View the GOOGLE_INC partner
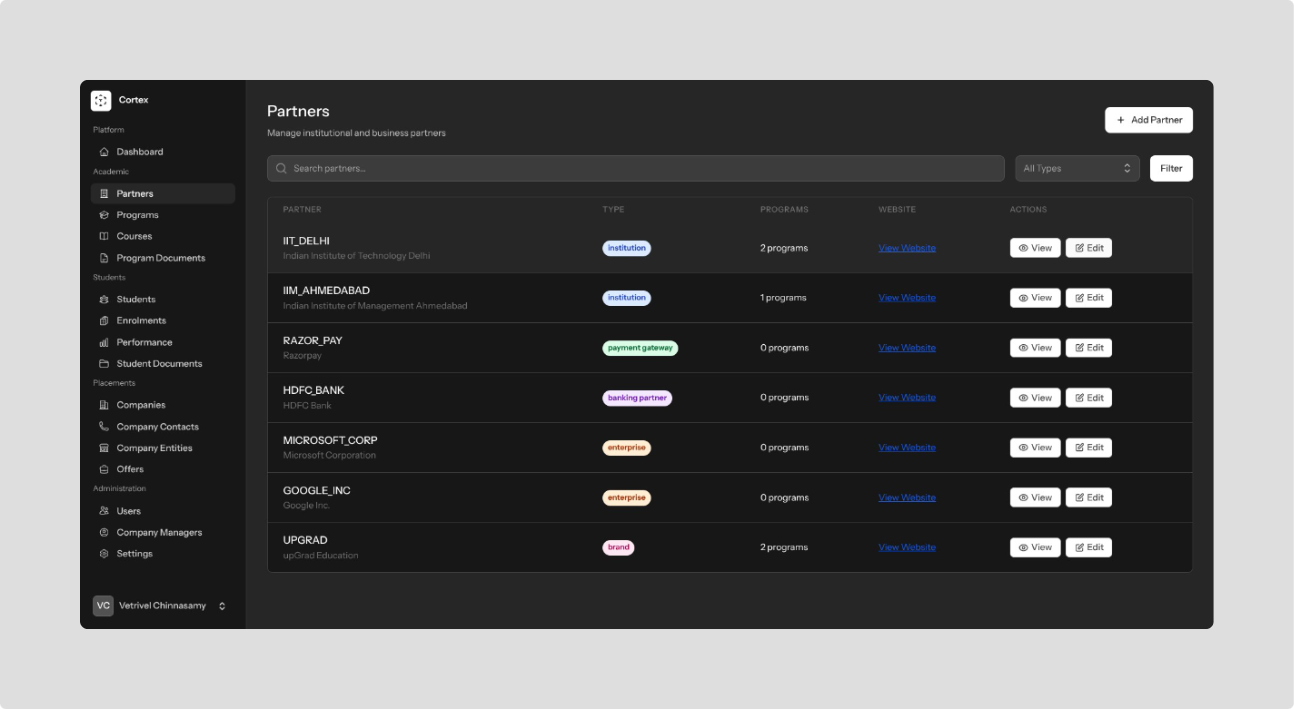Screen dimensions: 1294x709 1035,498
